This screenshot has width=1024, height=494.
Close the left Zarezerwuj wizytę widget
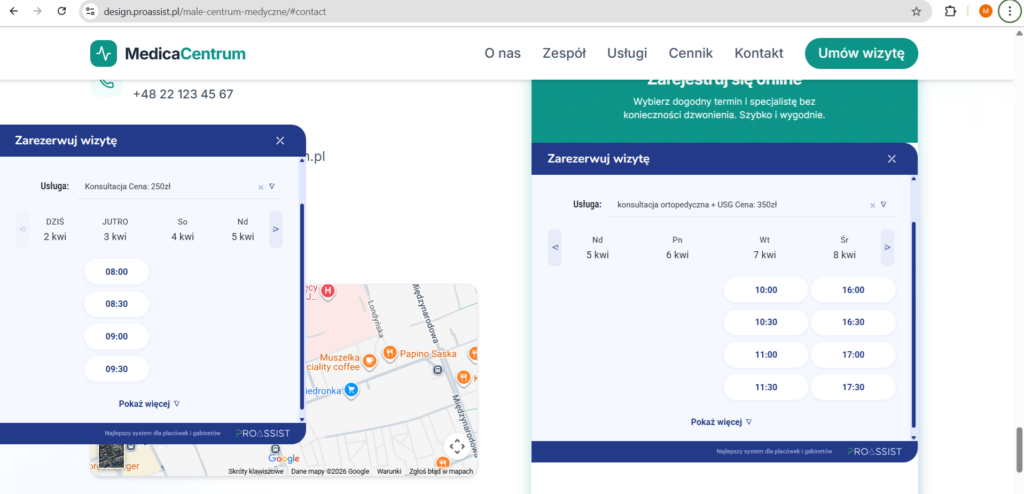point(280,141)
